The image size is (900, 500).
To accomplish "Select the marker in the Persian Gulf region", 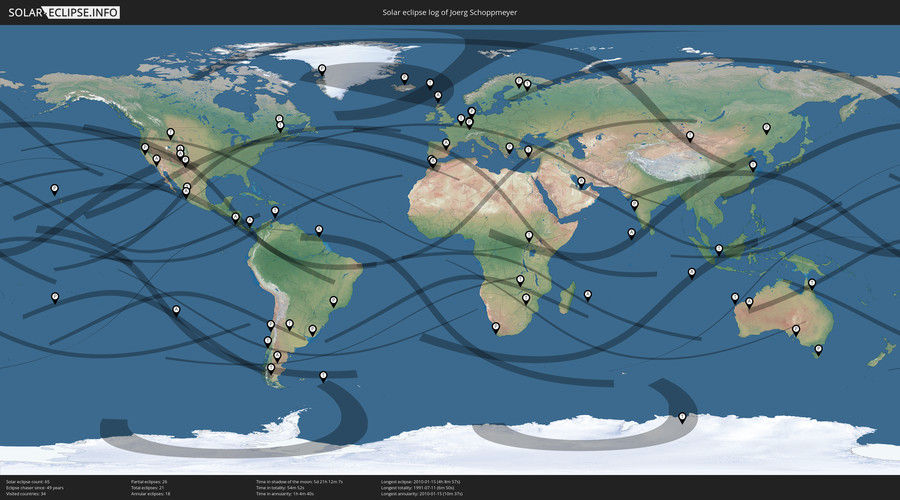I will point(581,182).
